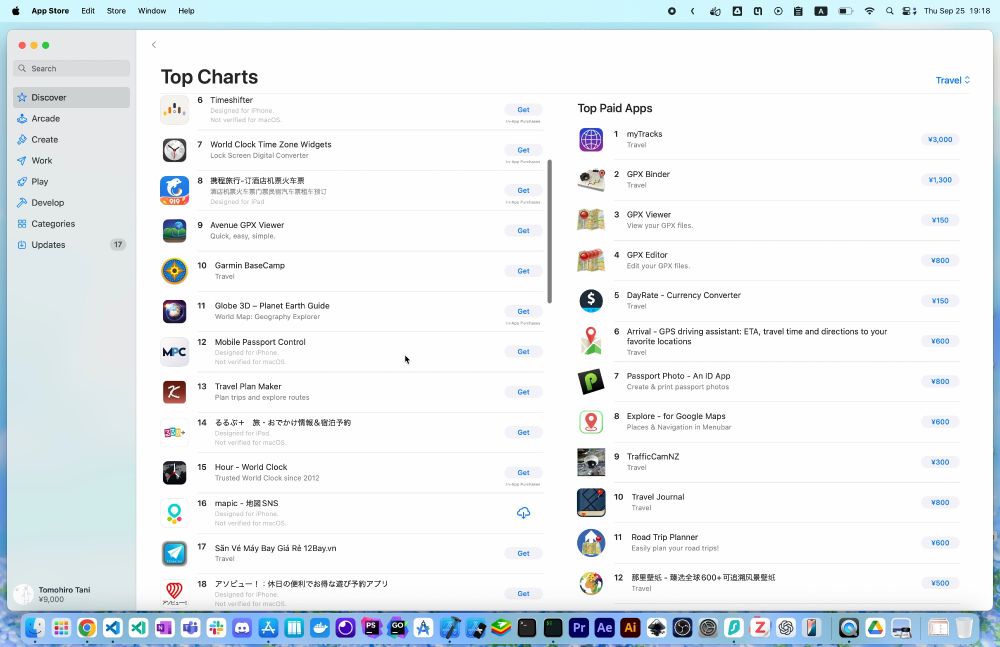Buy myTracks for ¥3,000
This screenshot has width=1000, height=647.
tap(940, 140)
